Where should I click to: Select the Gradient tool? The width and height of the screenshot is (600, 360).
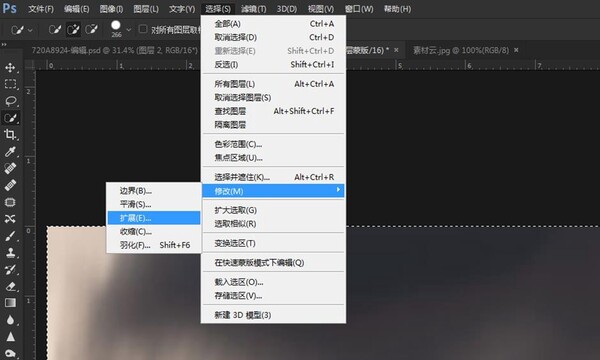[x=10, y=303]
